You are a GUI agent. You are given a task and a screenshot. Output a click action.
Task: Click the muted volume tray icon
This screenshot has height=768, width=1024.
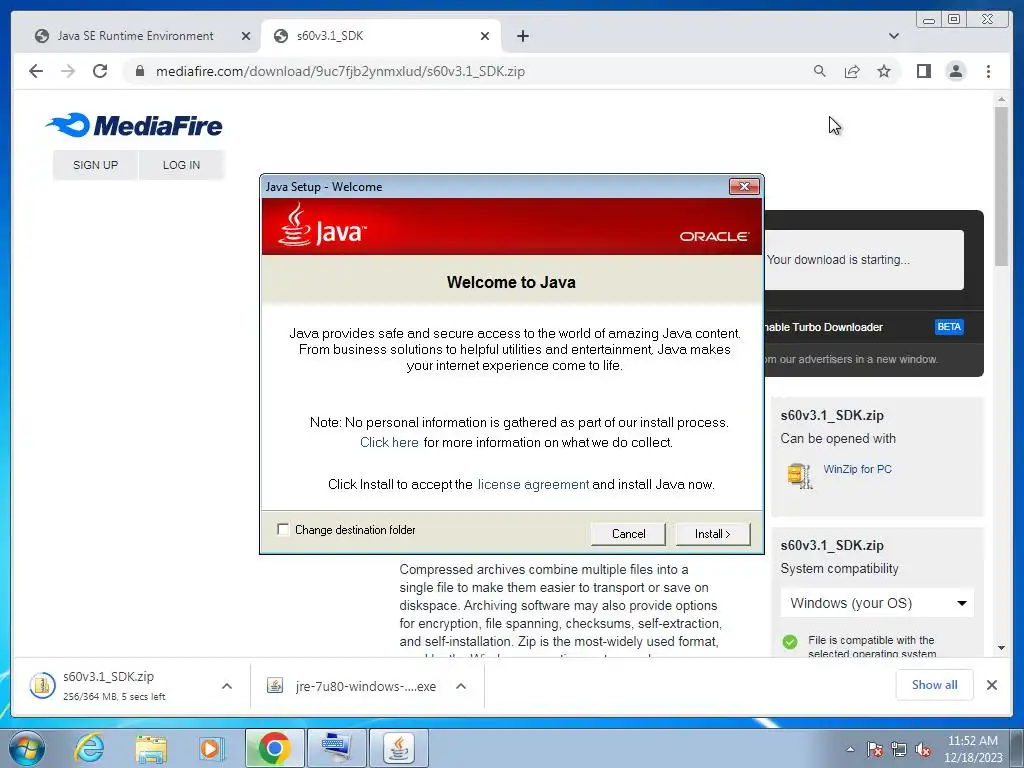[923, 750]
